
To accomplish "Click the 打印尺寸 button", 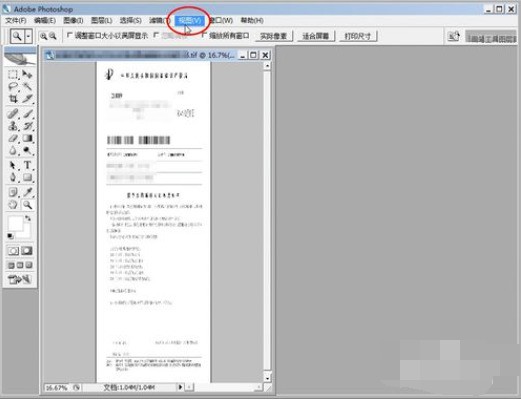I will pos(358,36).
